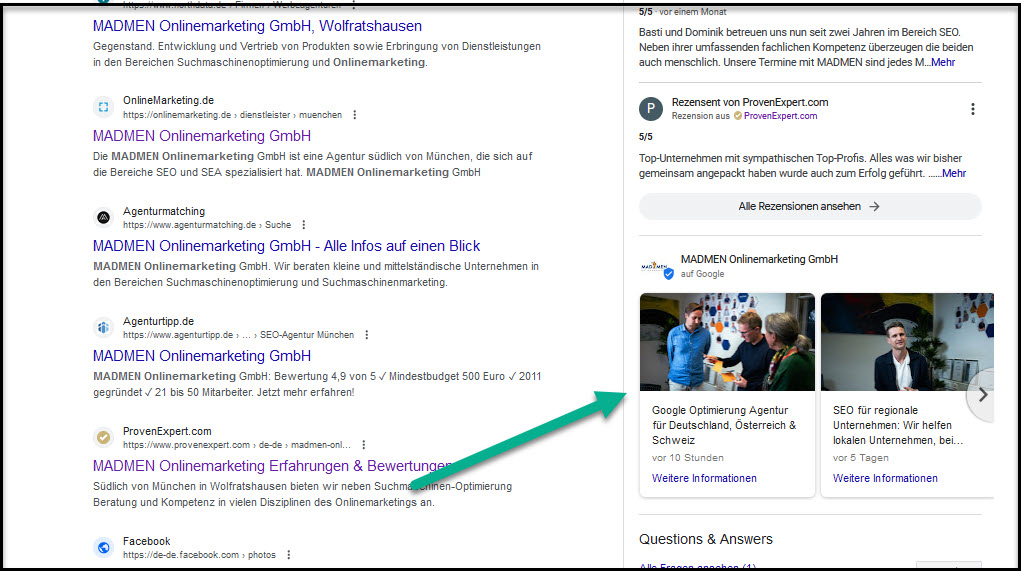Click the ProvenExpert.com site name in the search results
This screenshot has height=571, width=1021.
click(167, 431)
